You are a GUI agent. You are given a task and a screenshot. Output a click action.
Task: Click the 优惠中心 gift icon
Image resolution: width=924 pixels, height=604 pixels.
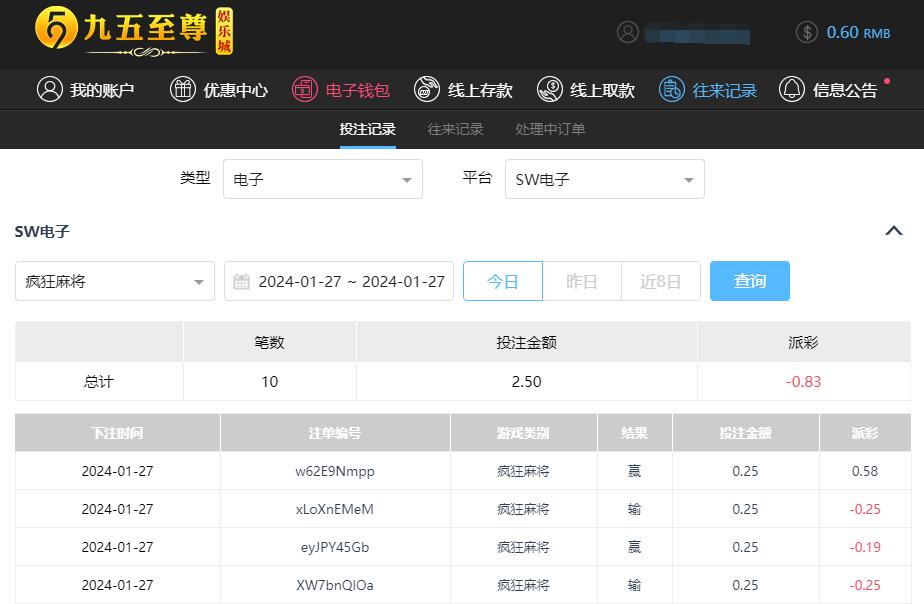183,90
